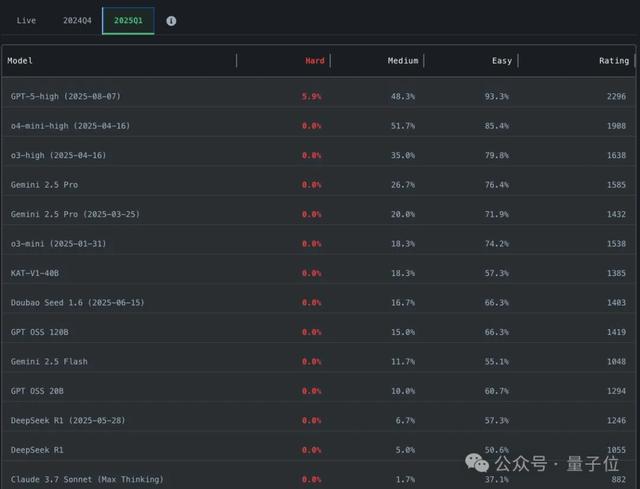Click the 5.9% Hard score for GPT-5-high

(x=311, y=96)
